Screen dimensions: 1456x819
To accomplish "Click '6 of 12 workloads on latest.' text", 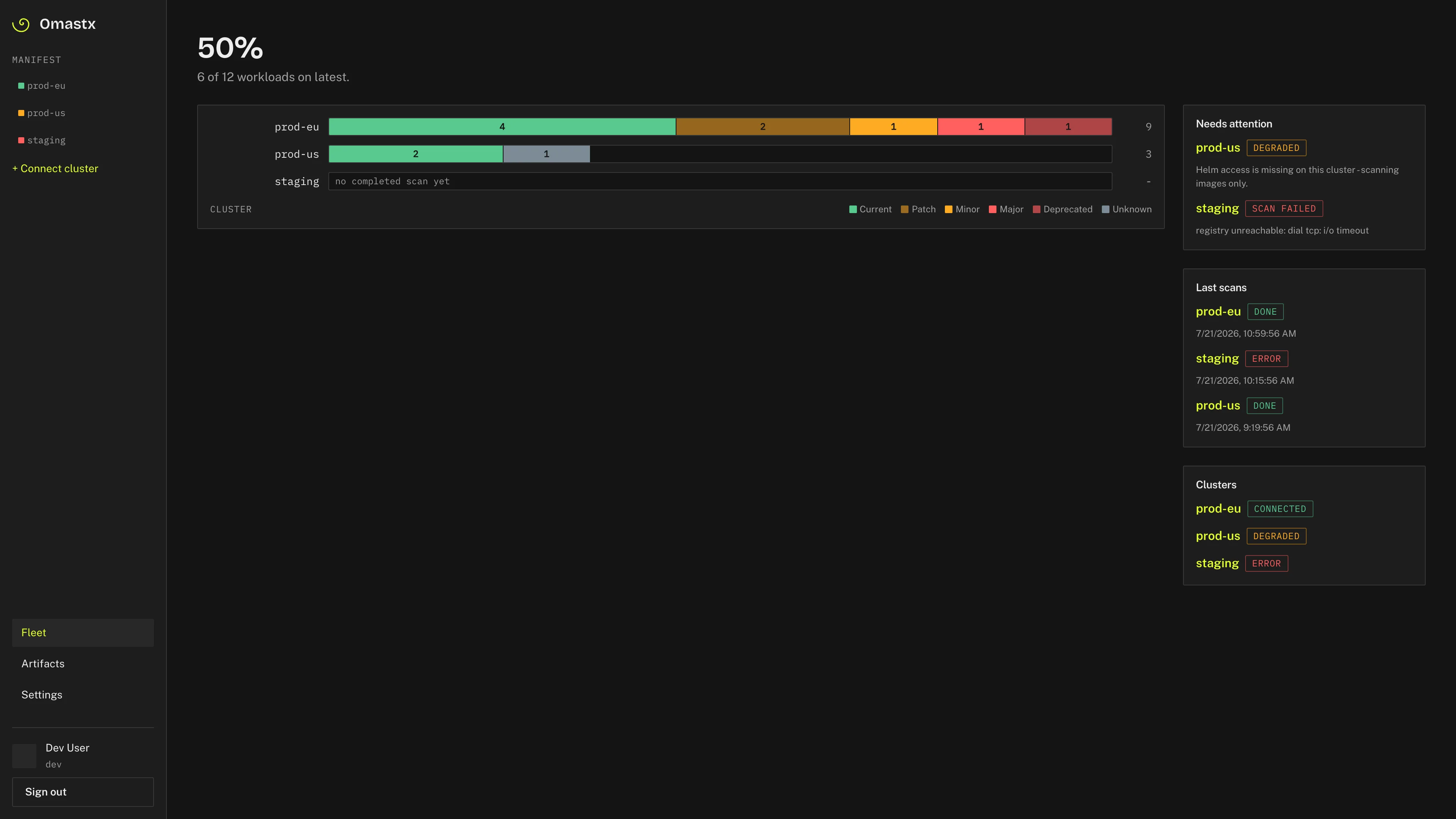I will pos(273,77).
